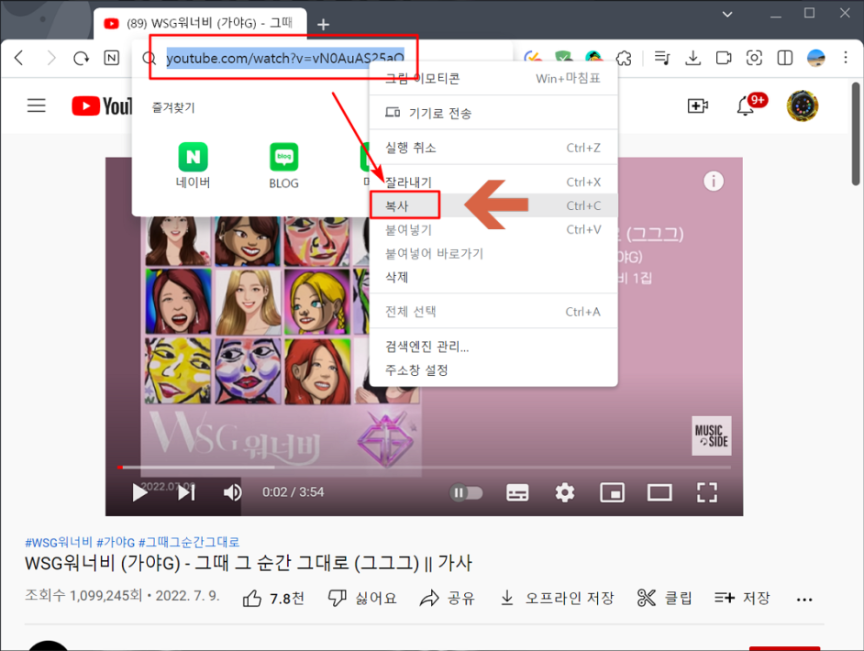Select the WSG워너비 YouTube tab
The image size is (864, 651).
tap(201, 23)
